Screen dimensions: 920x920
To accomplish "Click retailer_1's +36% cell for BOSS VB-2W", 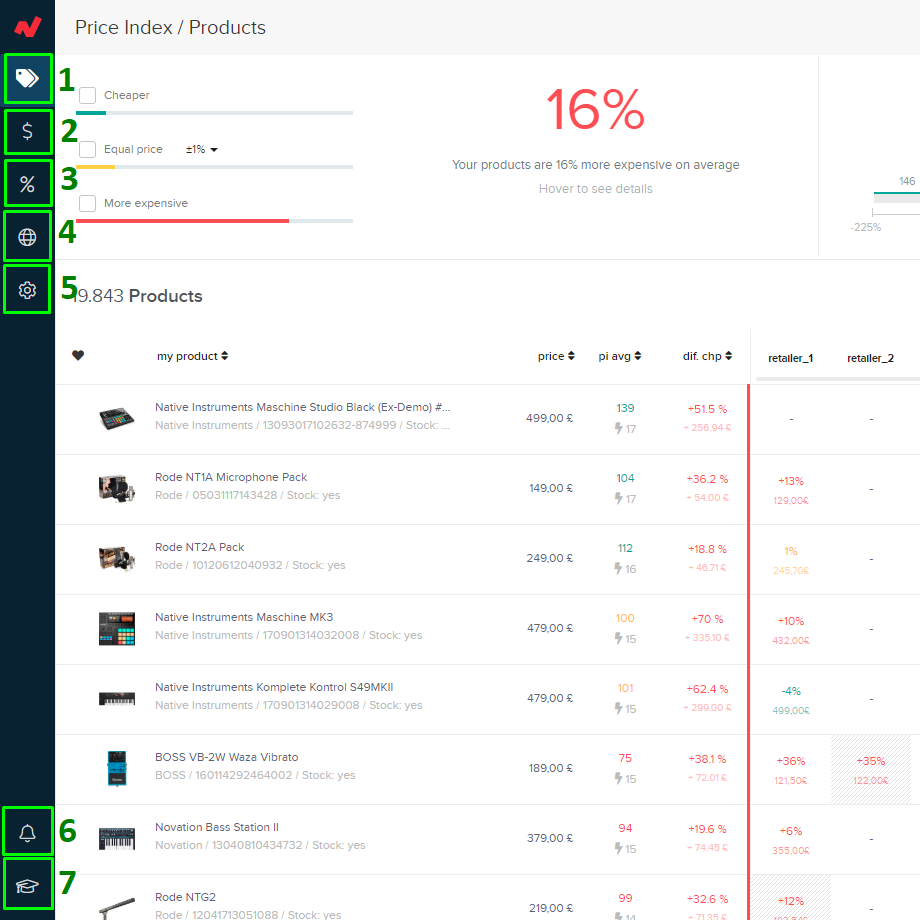I will (790, 769).
